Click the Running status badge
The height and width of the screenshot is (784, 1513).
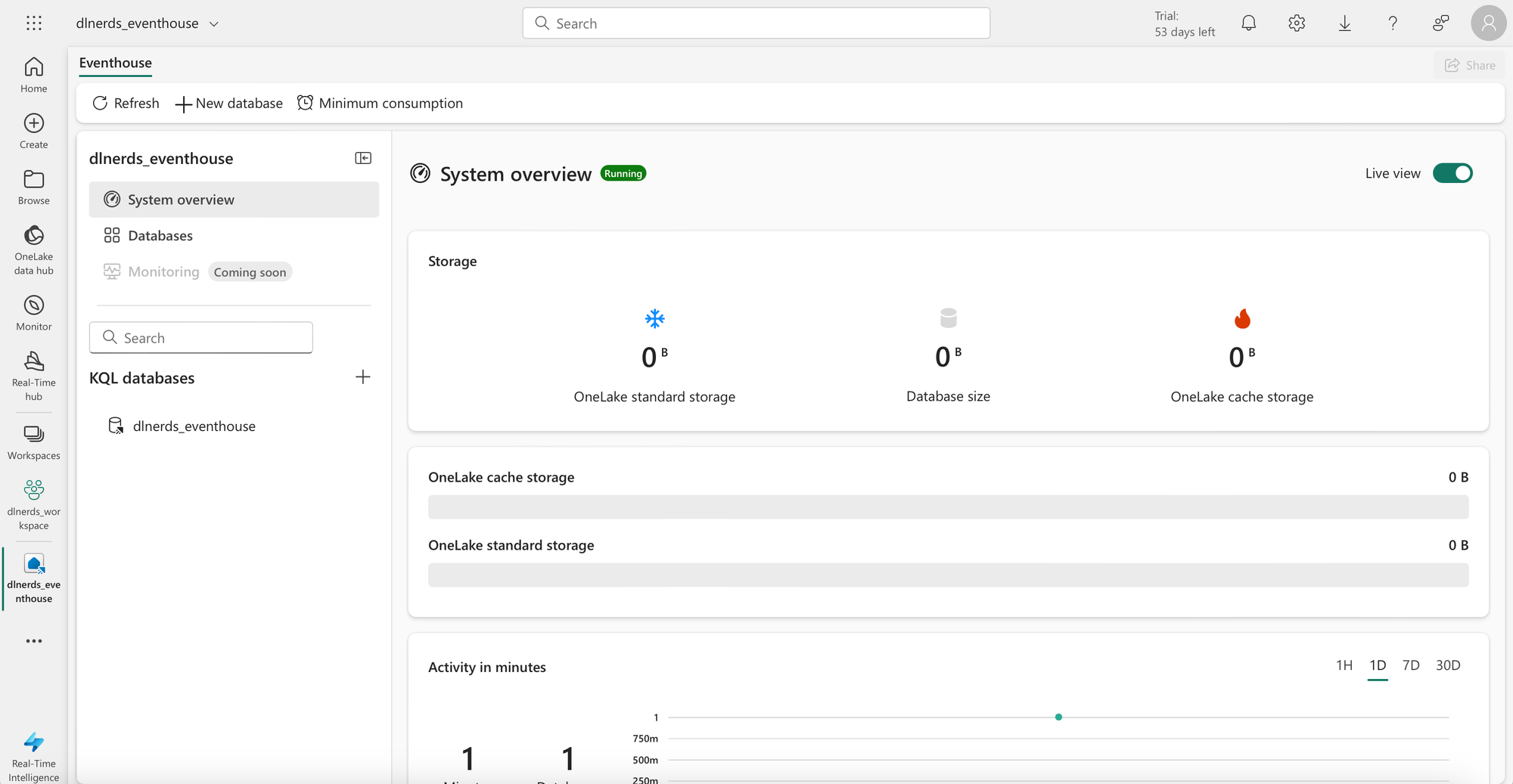[623, 174]
